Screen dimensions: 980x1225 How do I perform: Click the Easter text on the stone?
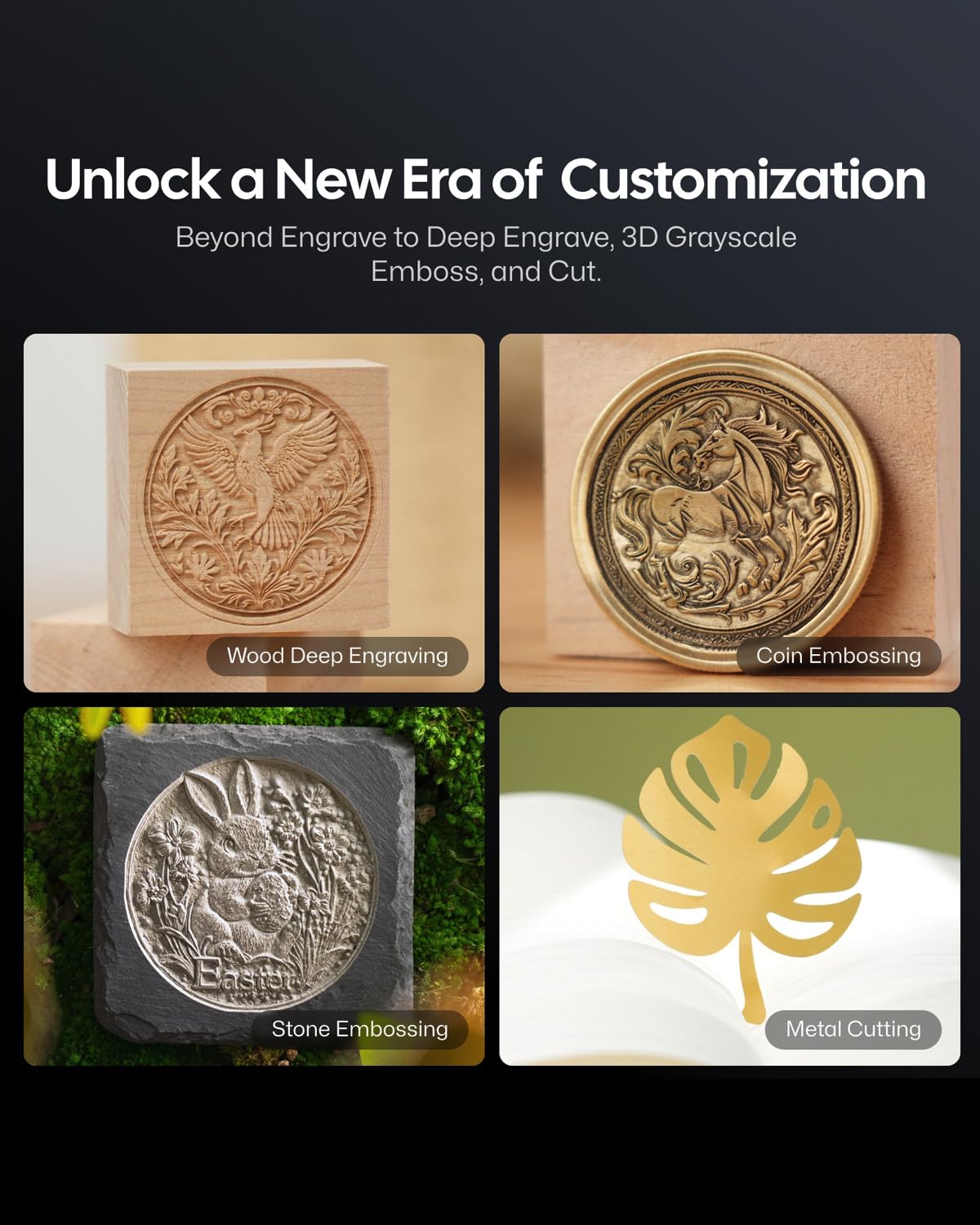click(243, 976)
